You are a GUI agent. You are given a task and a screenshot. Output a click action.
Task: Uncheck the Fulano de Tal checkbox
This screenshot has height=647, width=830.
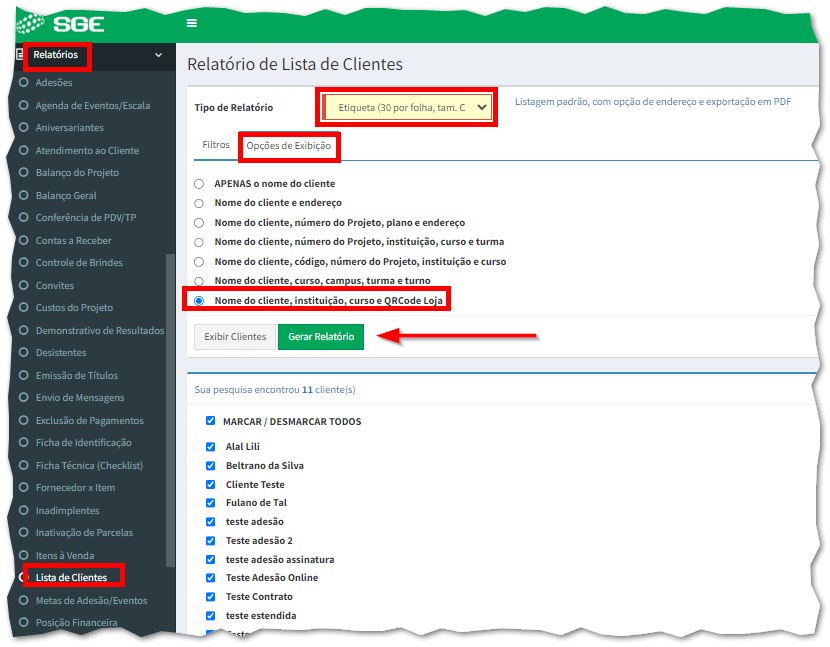[x=211, y=502]
